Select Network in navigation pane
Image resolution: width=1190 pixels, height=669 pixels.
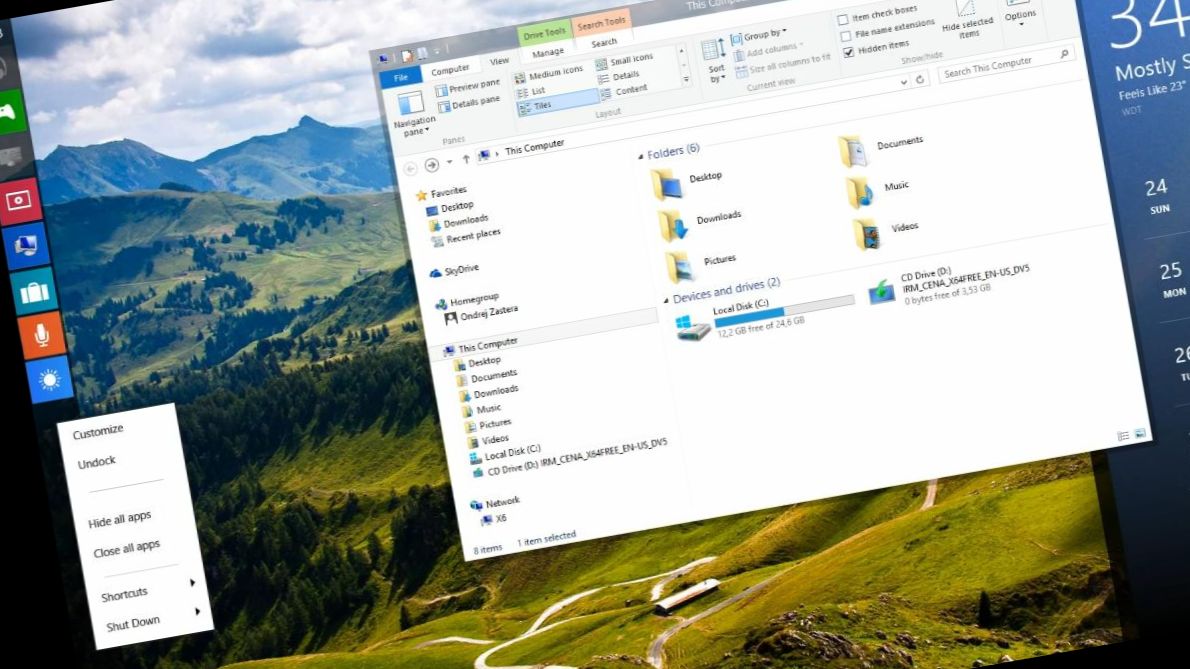pos(495,503)
